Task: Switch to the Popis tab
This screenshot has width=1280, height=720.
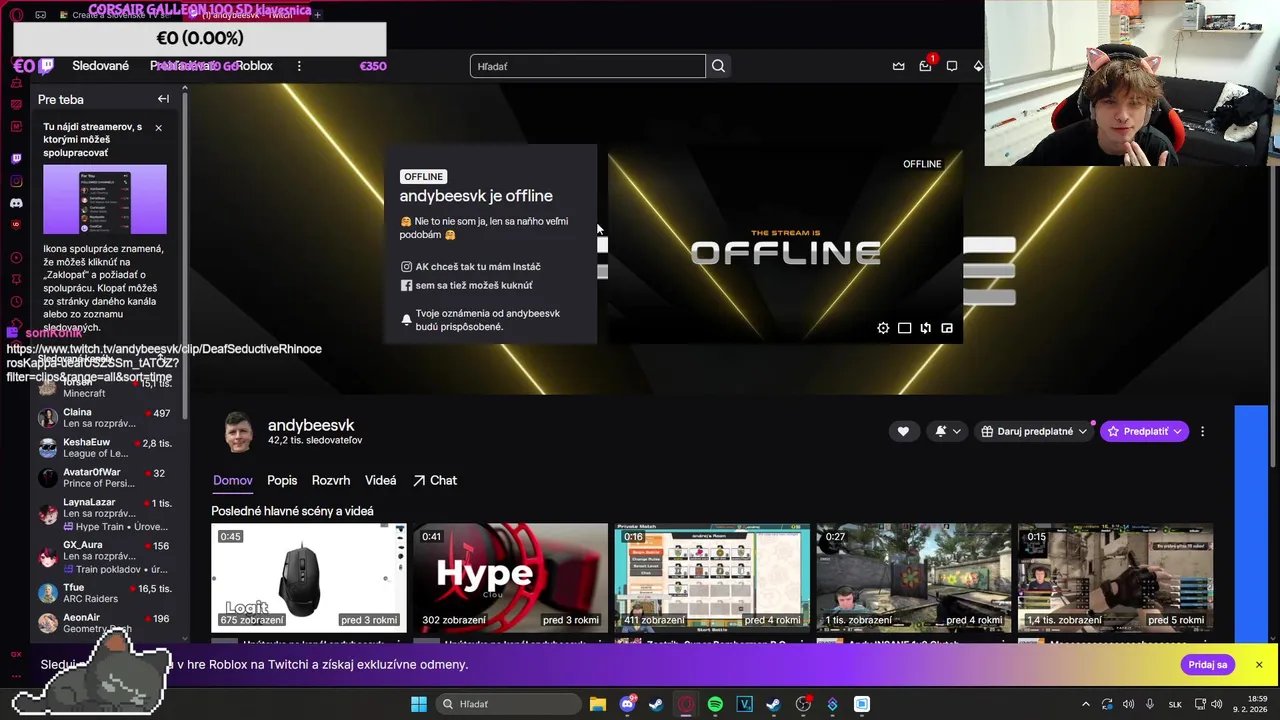Action: 282,481
